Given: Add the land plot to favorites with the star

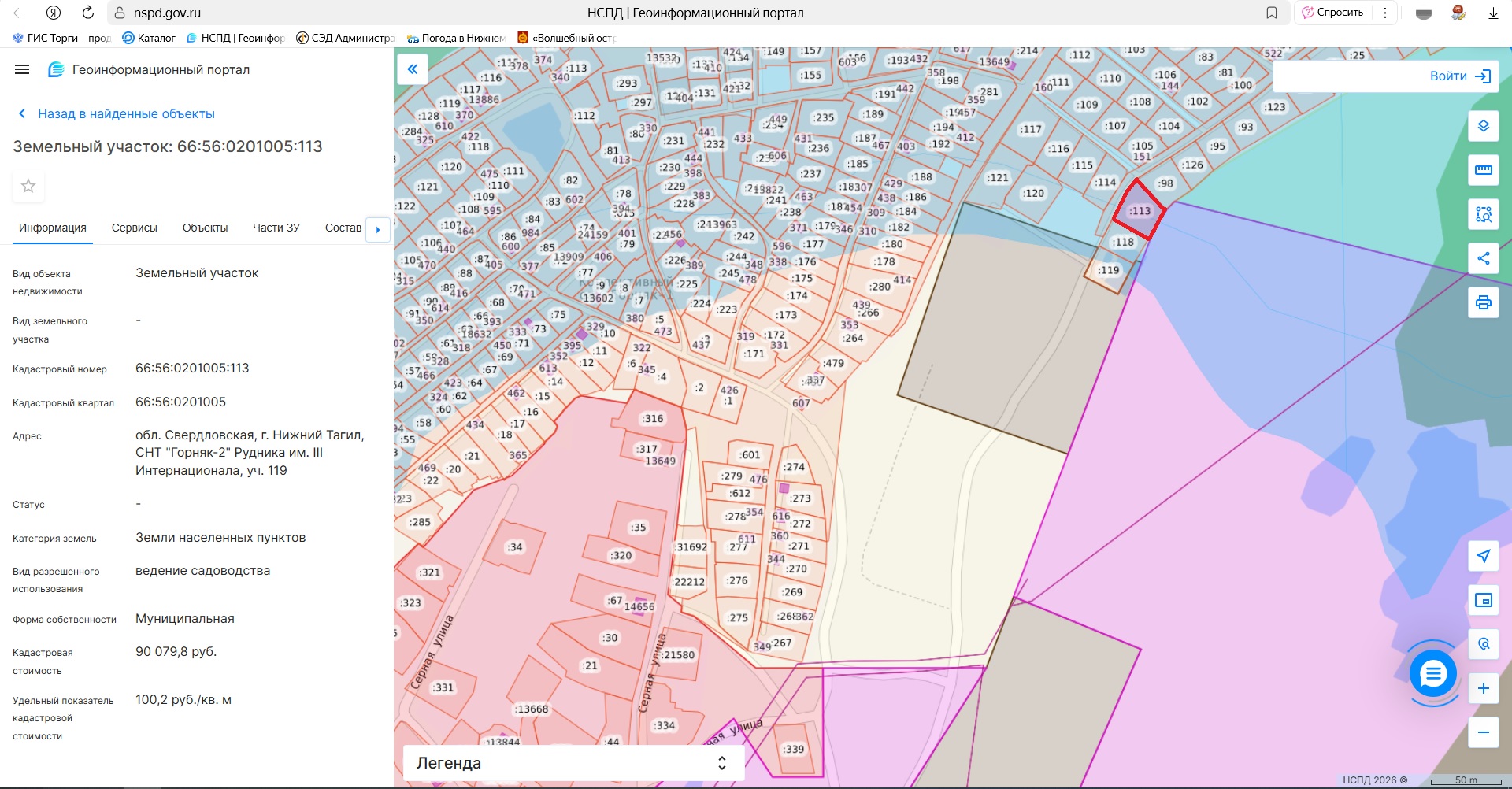Looking at the screenshot, I should pos(28,186).
